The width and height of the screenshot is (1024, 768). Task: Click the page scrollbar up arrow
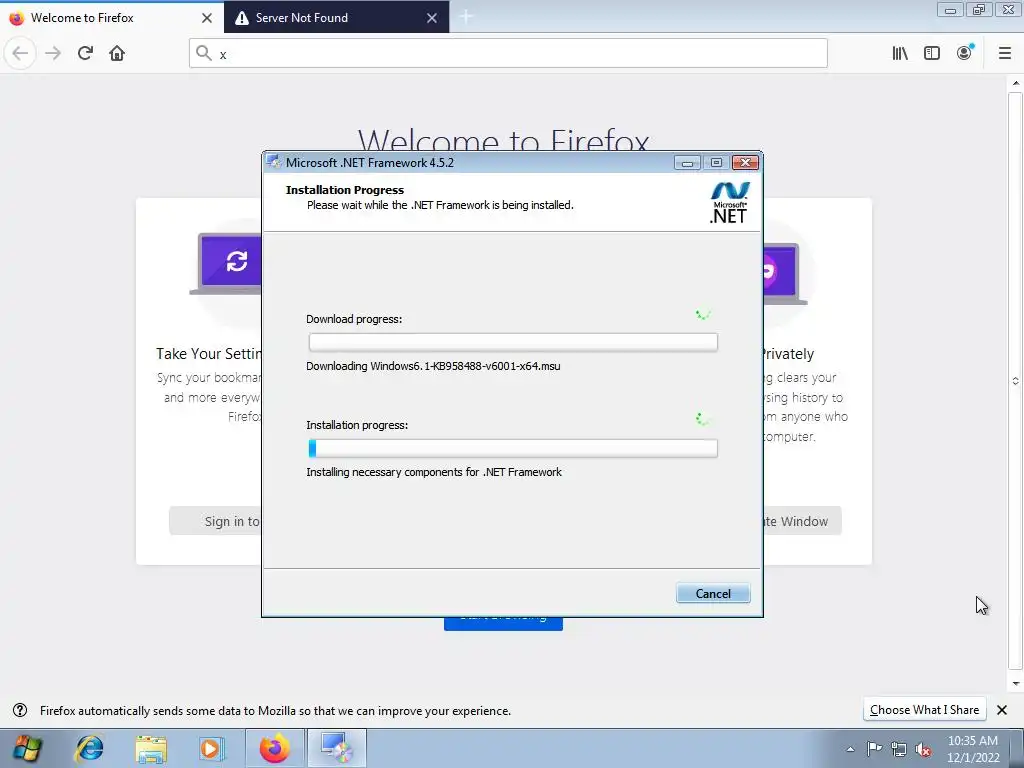coord(1016,82)
